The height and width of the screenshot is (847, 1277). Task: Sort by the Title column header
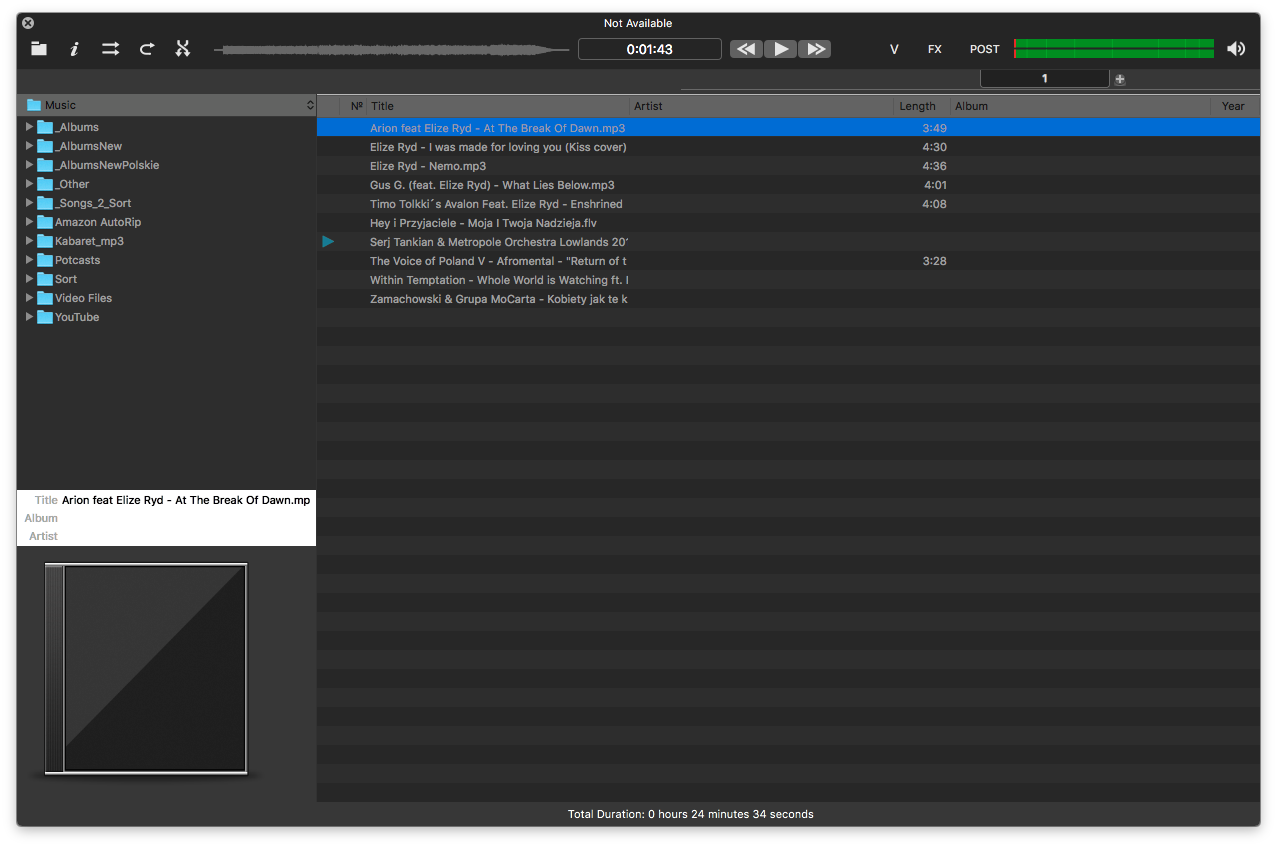498,106
